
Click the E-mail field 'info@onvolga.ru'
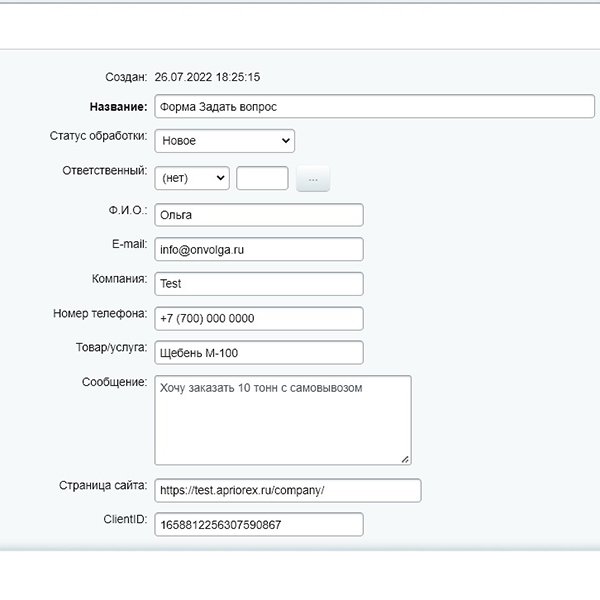[259, 249]
